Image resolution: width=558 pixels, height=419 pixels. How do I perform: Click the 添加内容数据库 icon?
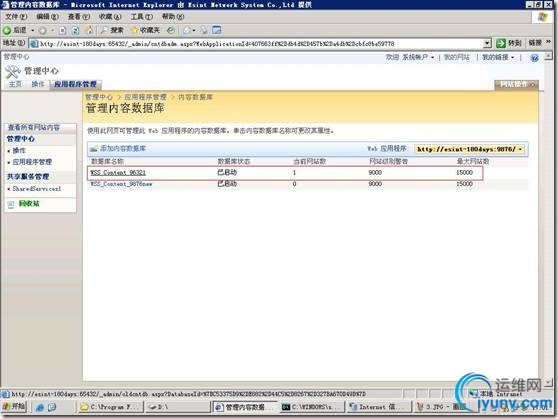tap(94, 149)
